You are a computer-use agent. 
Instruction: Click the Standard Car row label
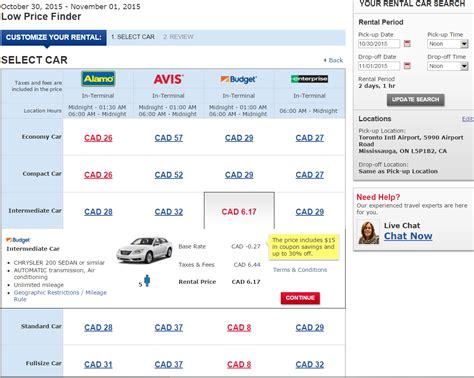[x=41, y=326]
